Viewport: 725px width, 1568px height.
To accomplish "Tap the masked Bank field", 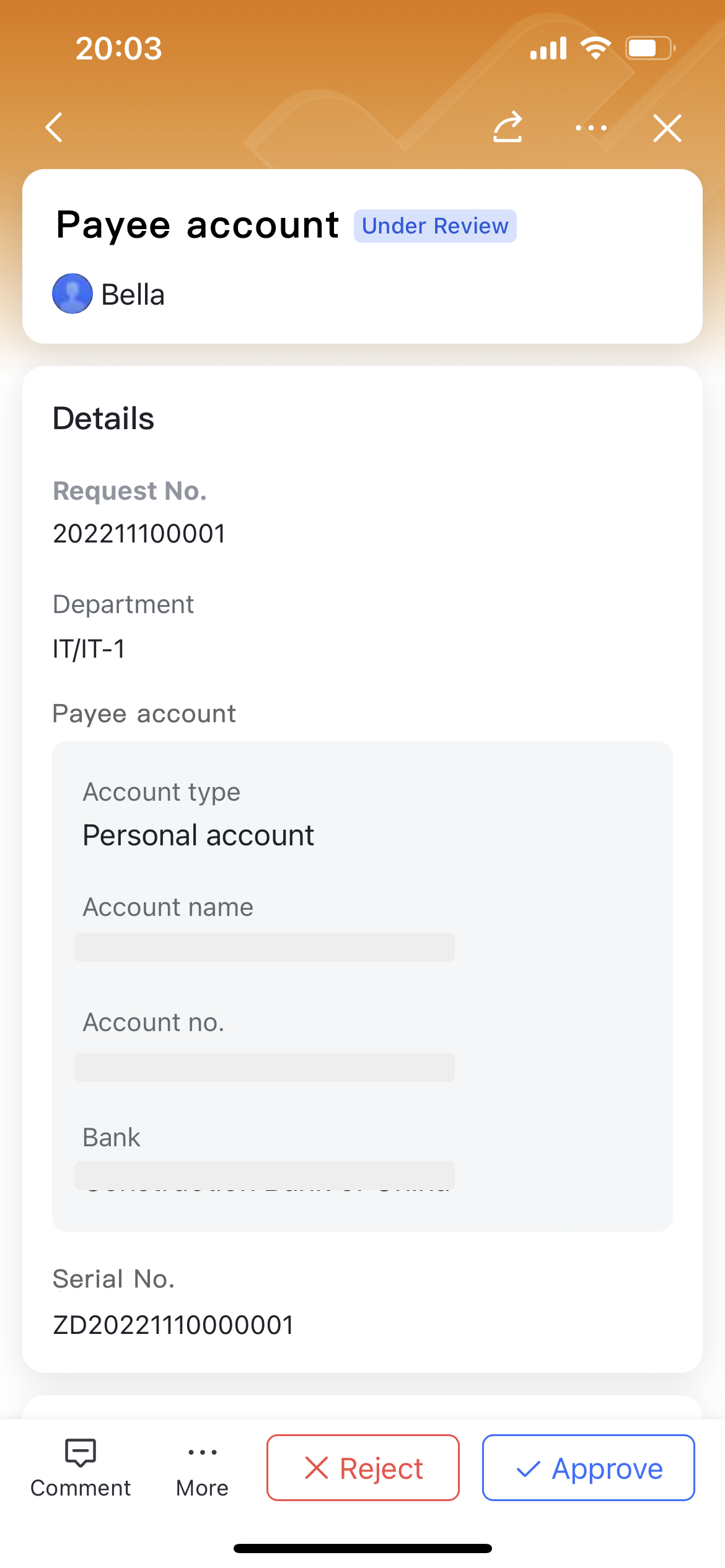I will click(x=265, y=1175).
